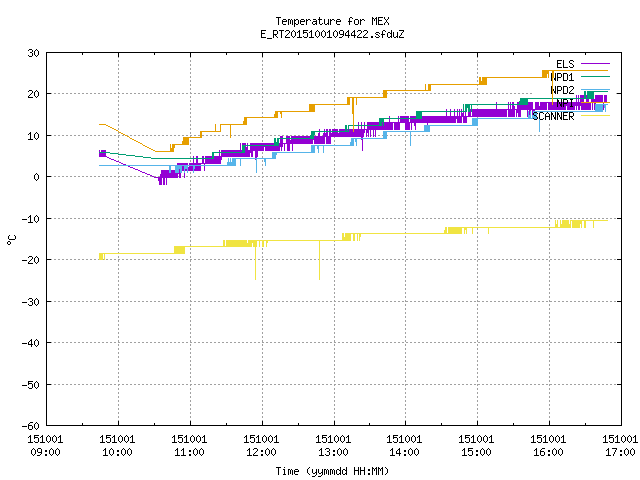
Task: Click the x-axis tick label 151001 14:00
Action: (x=404, y=446)
